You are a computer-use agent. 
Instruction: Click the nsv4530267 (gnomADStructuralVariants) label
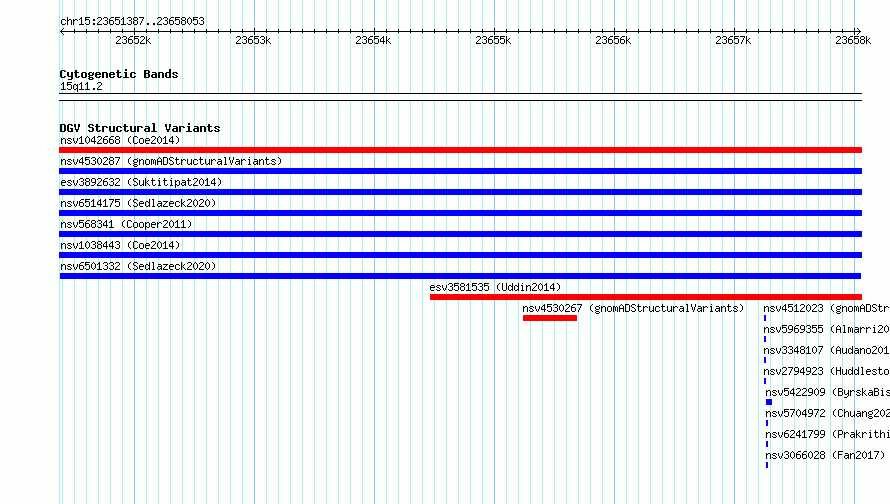coord(633,308)
